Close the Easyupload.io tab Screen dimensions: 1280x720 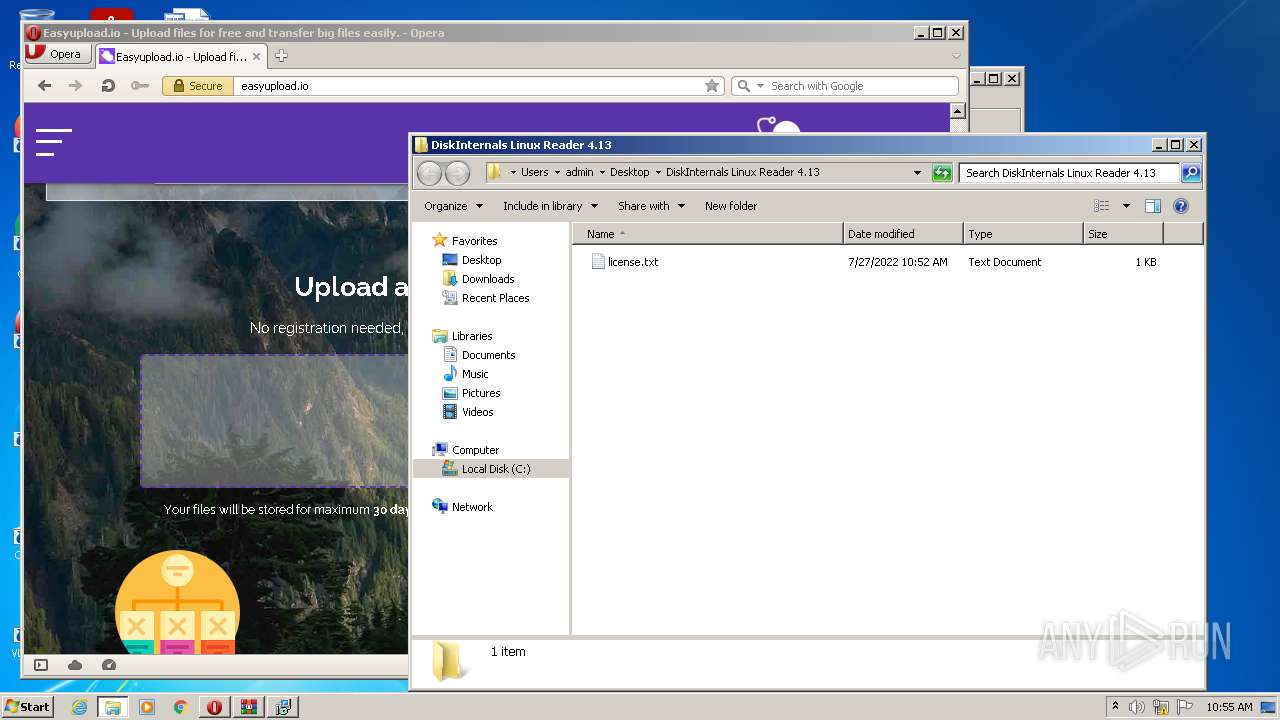257,56
